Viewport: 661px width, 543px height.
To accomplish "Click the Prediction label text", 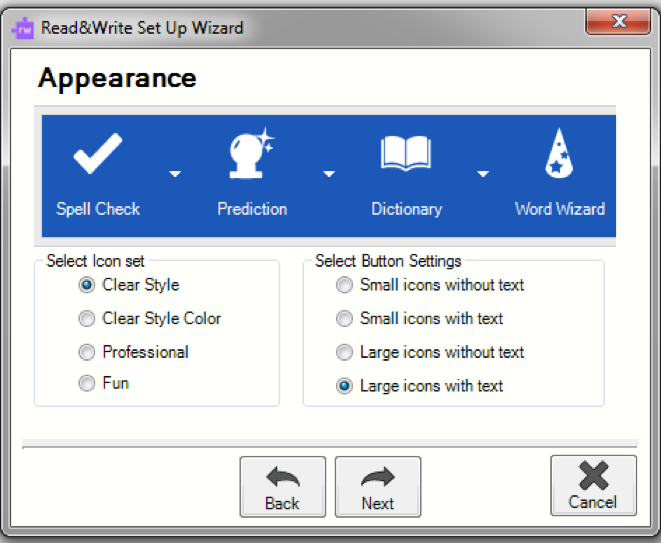I will 252,209.
